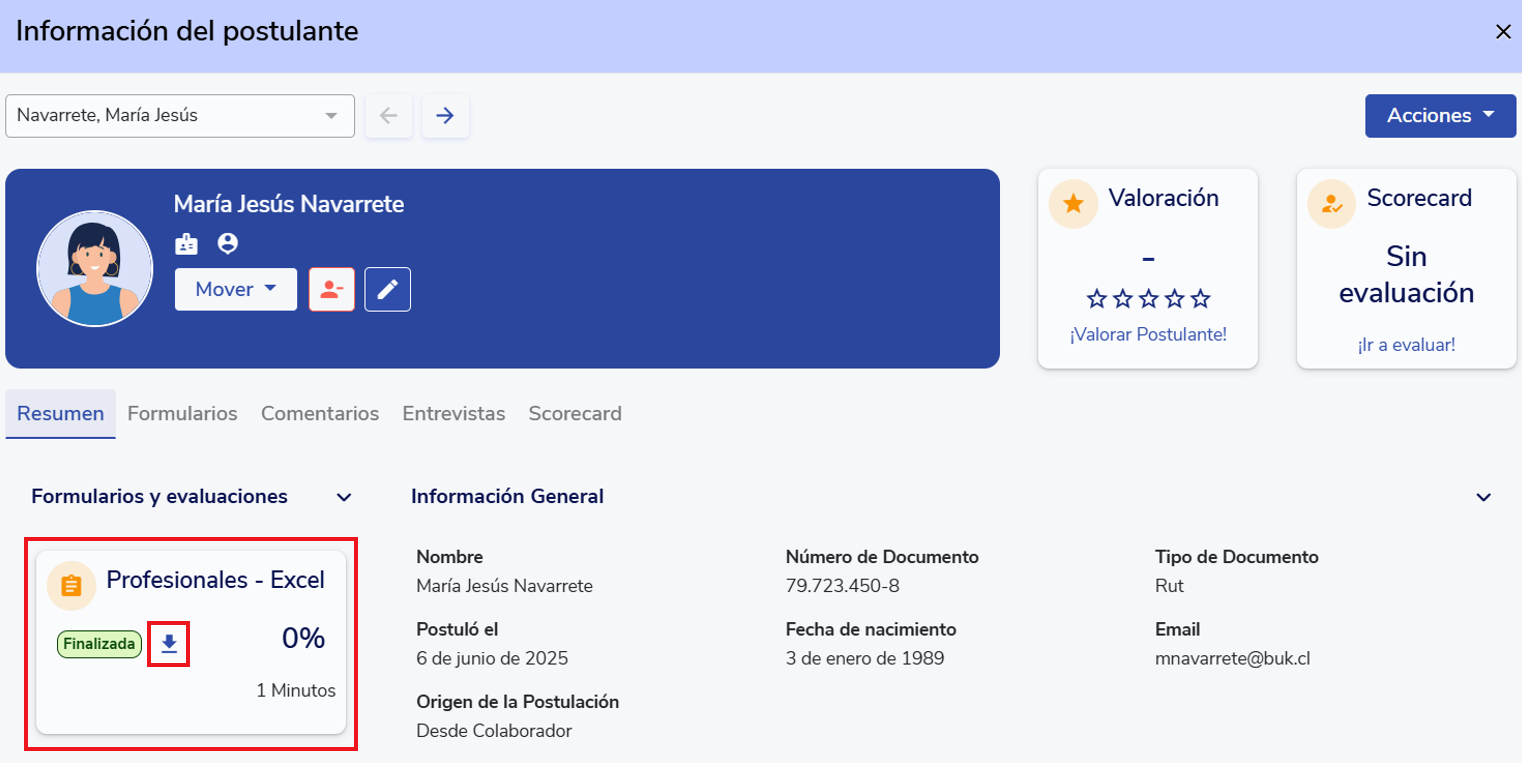Click the profile circle icon under applicant name
Viewport: 1522px width, 763px height.
coord(228,244)
